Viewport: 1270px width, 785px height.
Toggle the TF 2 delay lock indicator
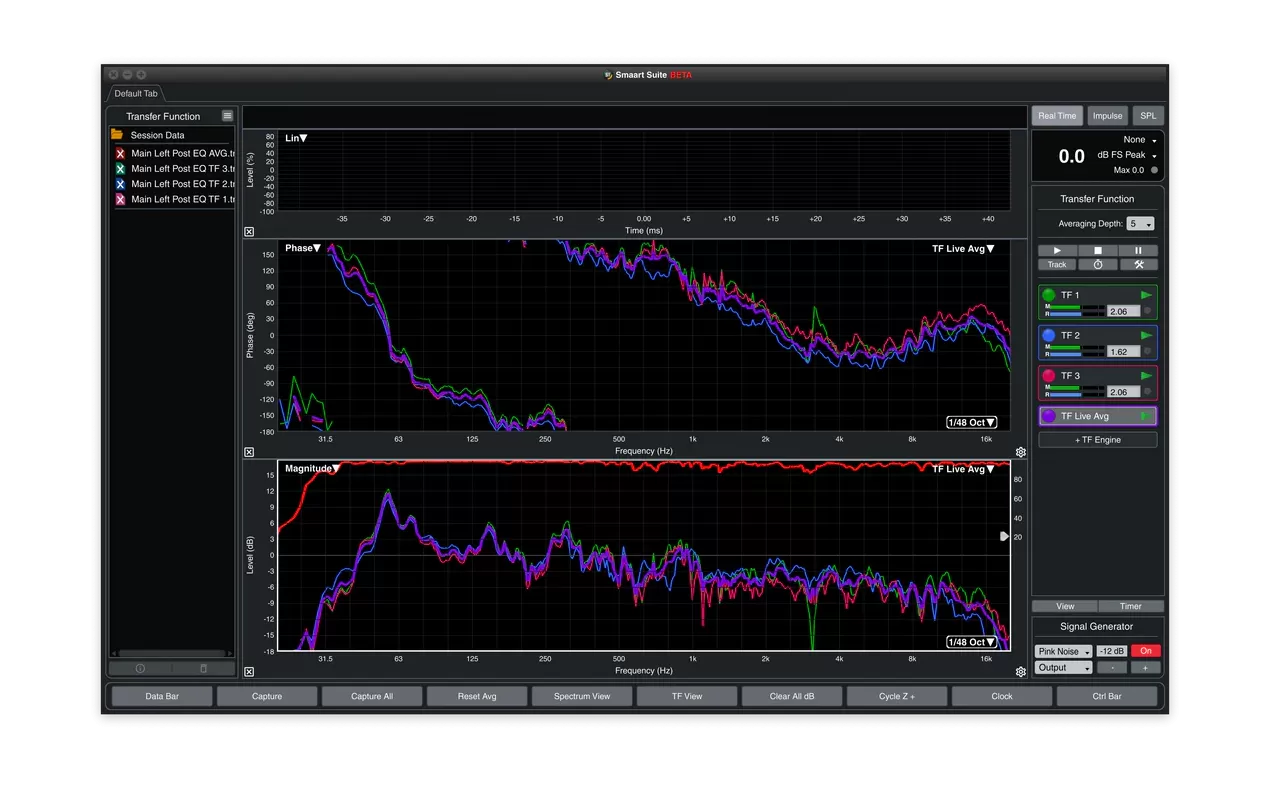point(1148,351)
